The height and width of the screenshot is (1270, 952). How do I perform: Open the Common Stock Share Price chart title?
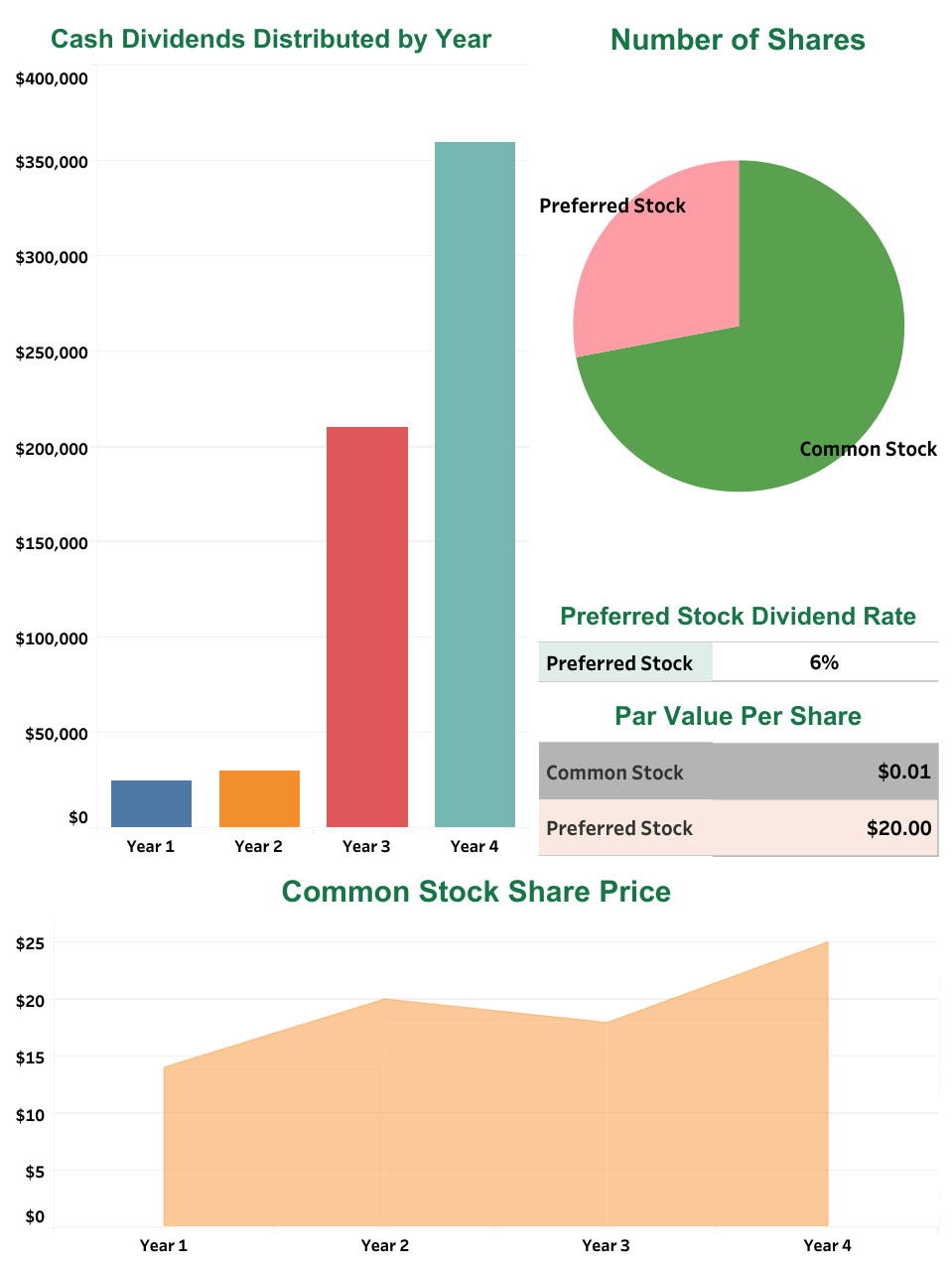pyautogui.click(x=476, y=892)
